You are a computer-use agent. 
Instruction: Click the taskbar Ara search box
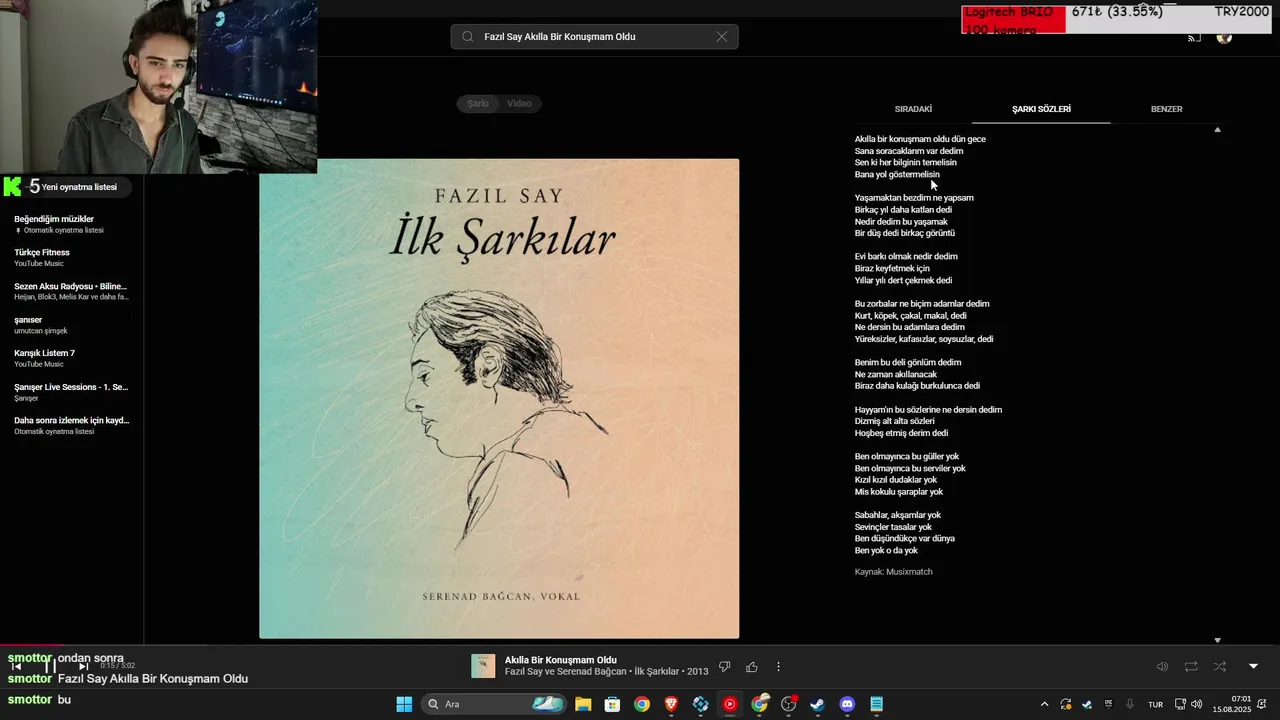coord(494,704)
